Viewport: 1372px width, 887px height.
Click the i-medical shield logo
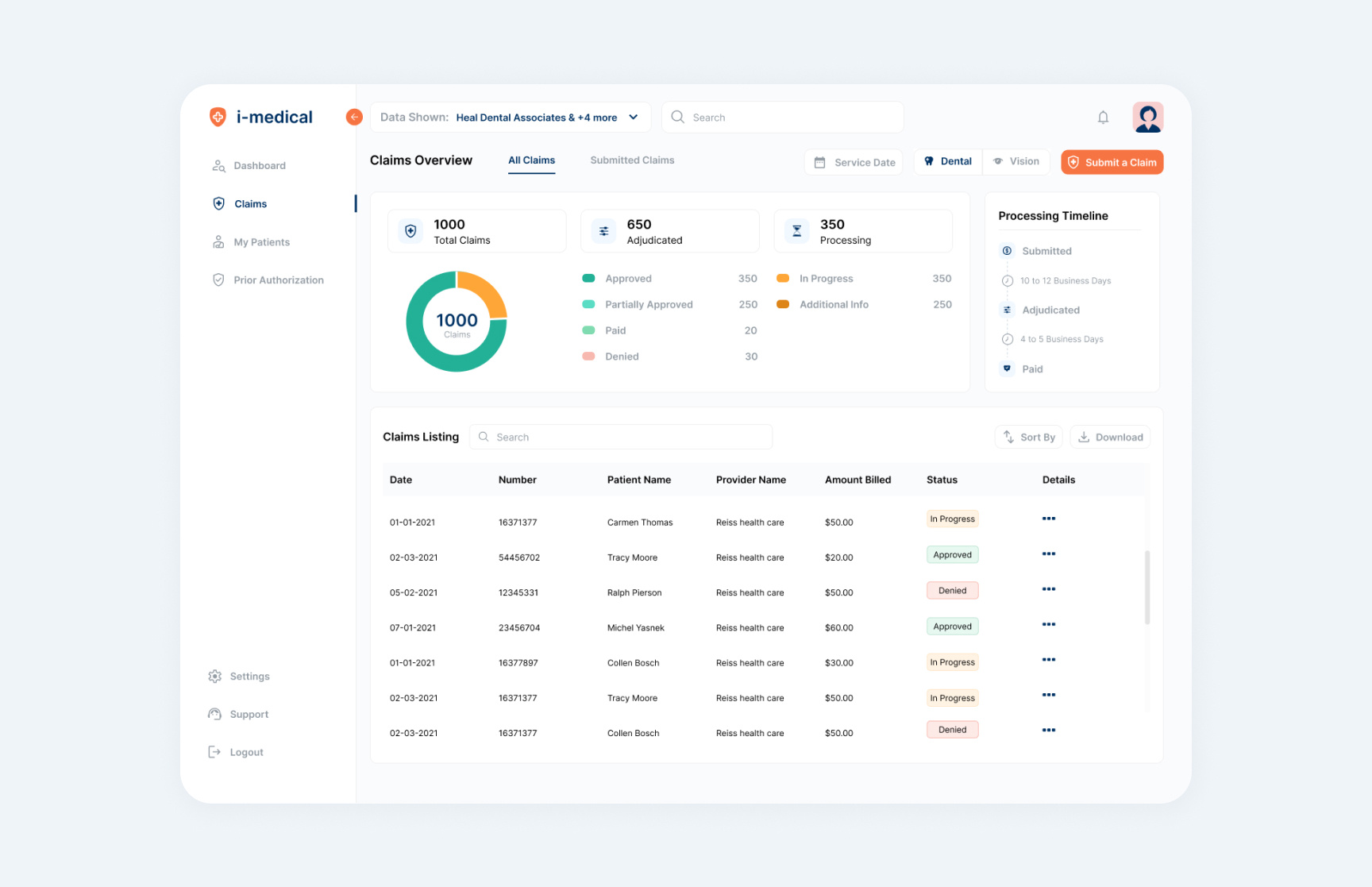tap(218, 118)
